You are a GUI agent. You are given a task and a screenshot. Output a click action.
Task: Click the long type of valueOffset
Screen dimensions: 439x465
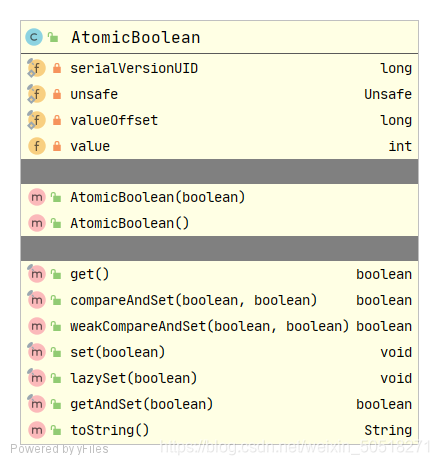coord(396,120)
